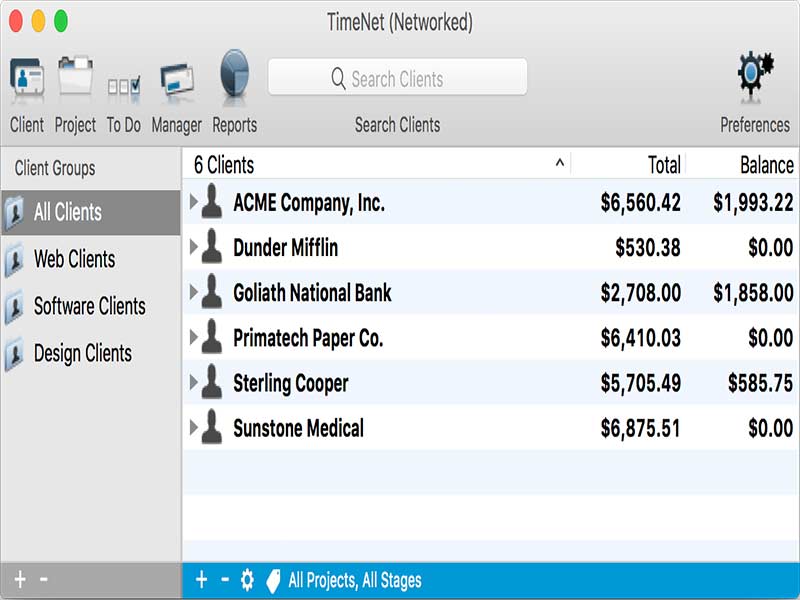Click the Design Clients folder icon
Screen dimensions: 800x600
tap(14, 354)
